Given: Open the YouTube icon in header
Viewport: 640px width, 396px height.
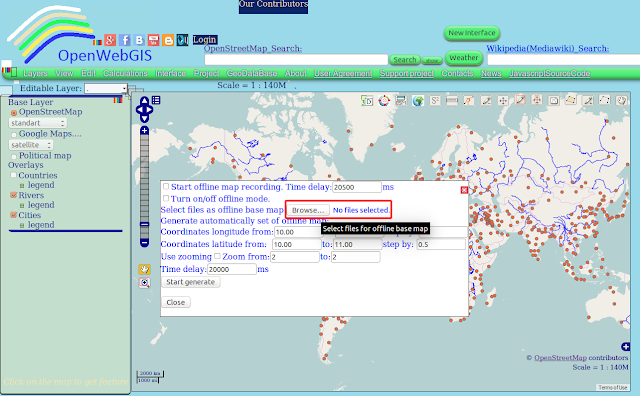Looking at the screenshot, I should [153, 40].
